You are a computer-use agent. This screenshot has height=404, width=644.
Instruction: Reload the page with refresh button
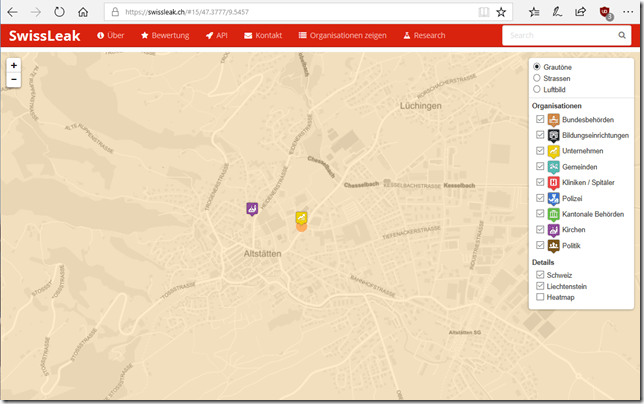[59, 12]
